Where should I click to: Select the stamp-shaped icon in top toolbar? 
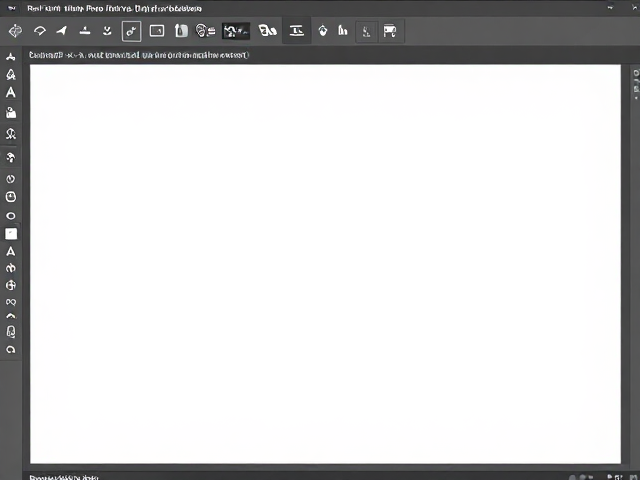[x=85, y=31]
